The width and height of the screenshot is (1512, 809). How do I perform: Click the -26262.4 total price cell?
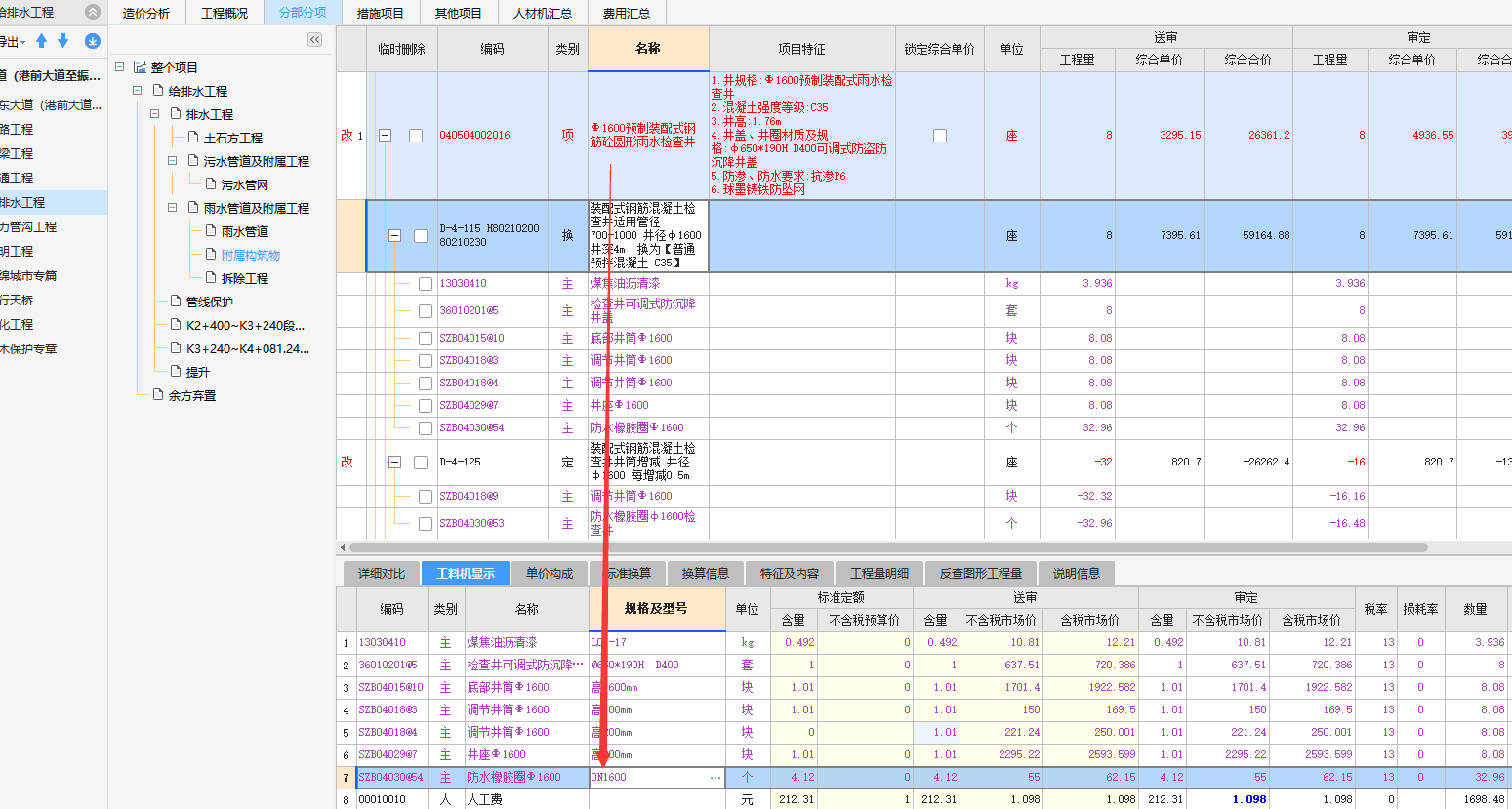coord(1247,463)
